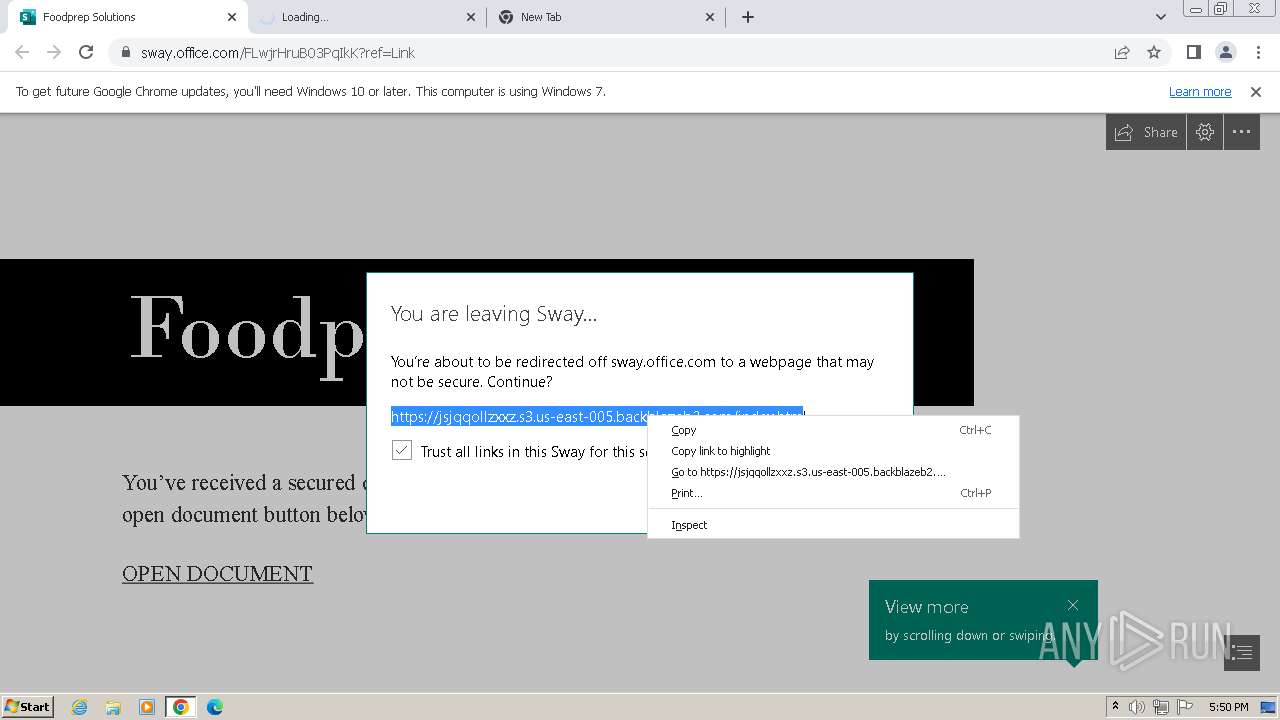Click the highlighted backblaze redirect URL

[x=518, y=416]
